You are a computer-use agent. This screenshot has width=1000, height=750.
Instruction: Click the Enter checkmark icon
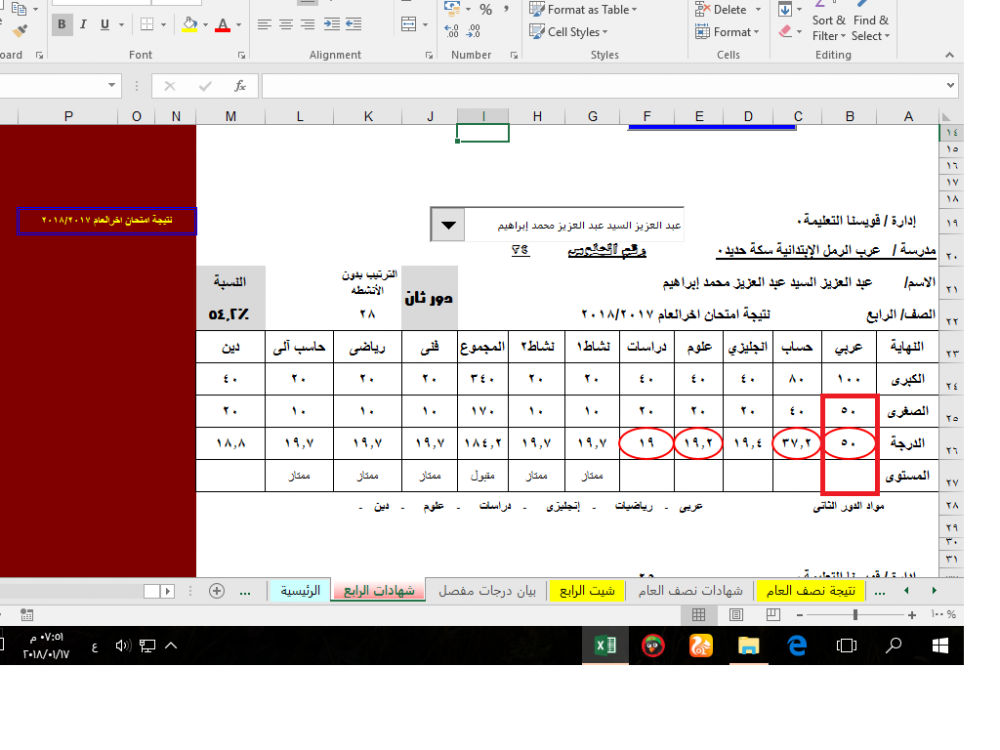tap(205, 85)
